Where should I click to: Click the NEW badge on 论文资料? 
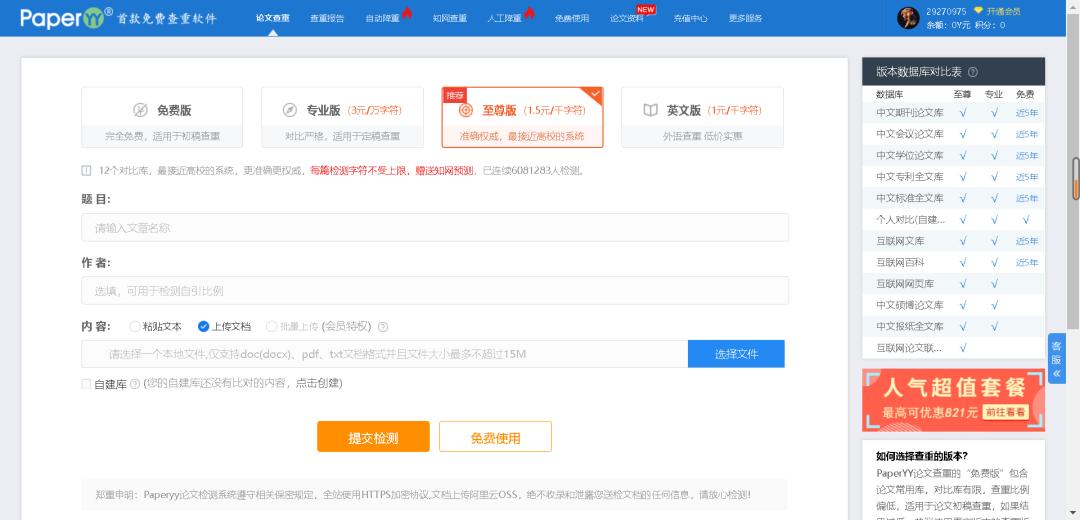645,9
